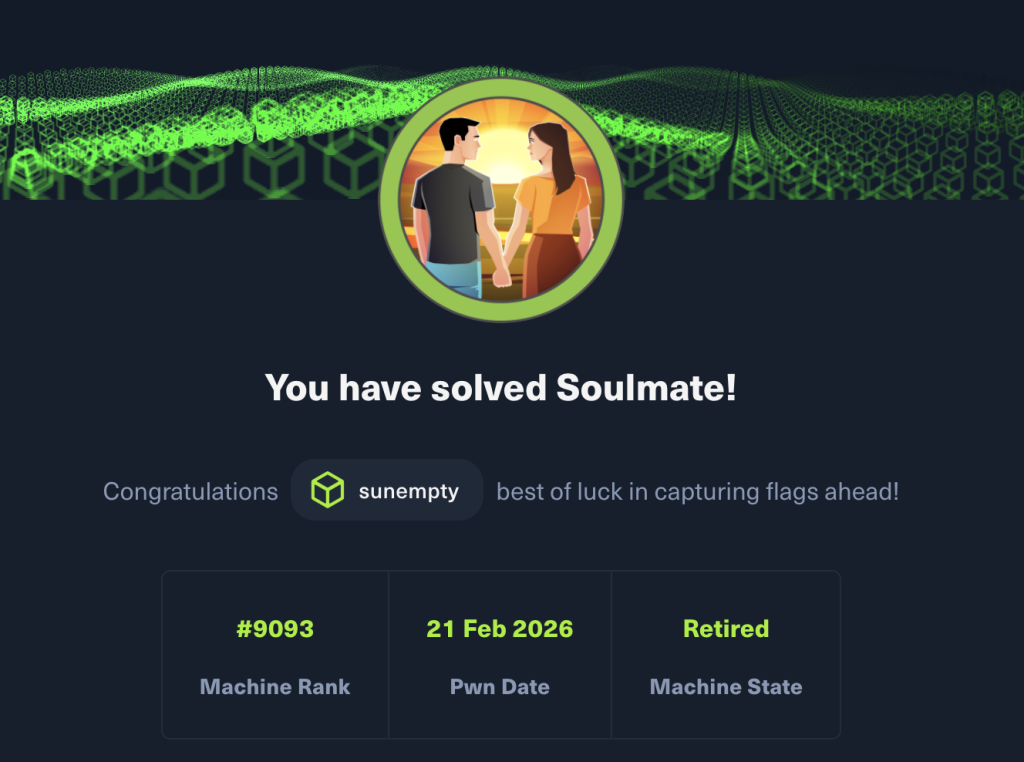1024x762 pixels.
Task: Select the 21 Feb 2026 date value
Action: (x=500, y=629)
